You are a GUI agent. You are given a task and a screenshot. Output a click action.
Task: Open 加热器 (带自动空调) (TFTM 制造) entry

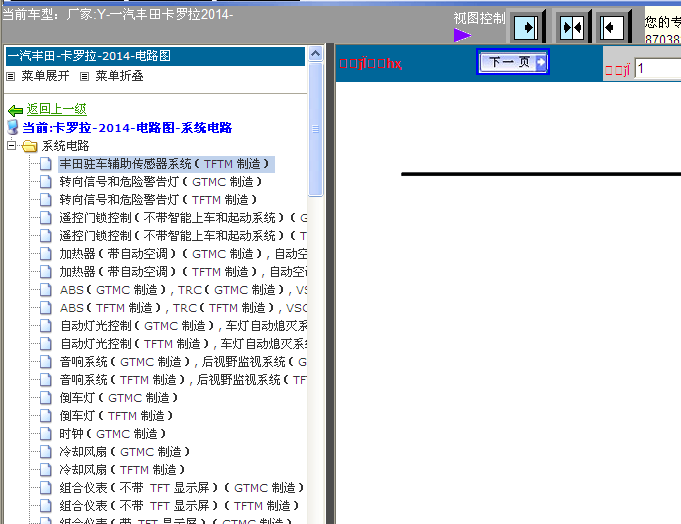pyautogui.click(x=183, y=272)
